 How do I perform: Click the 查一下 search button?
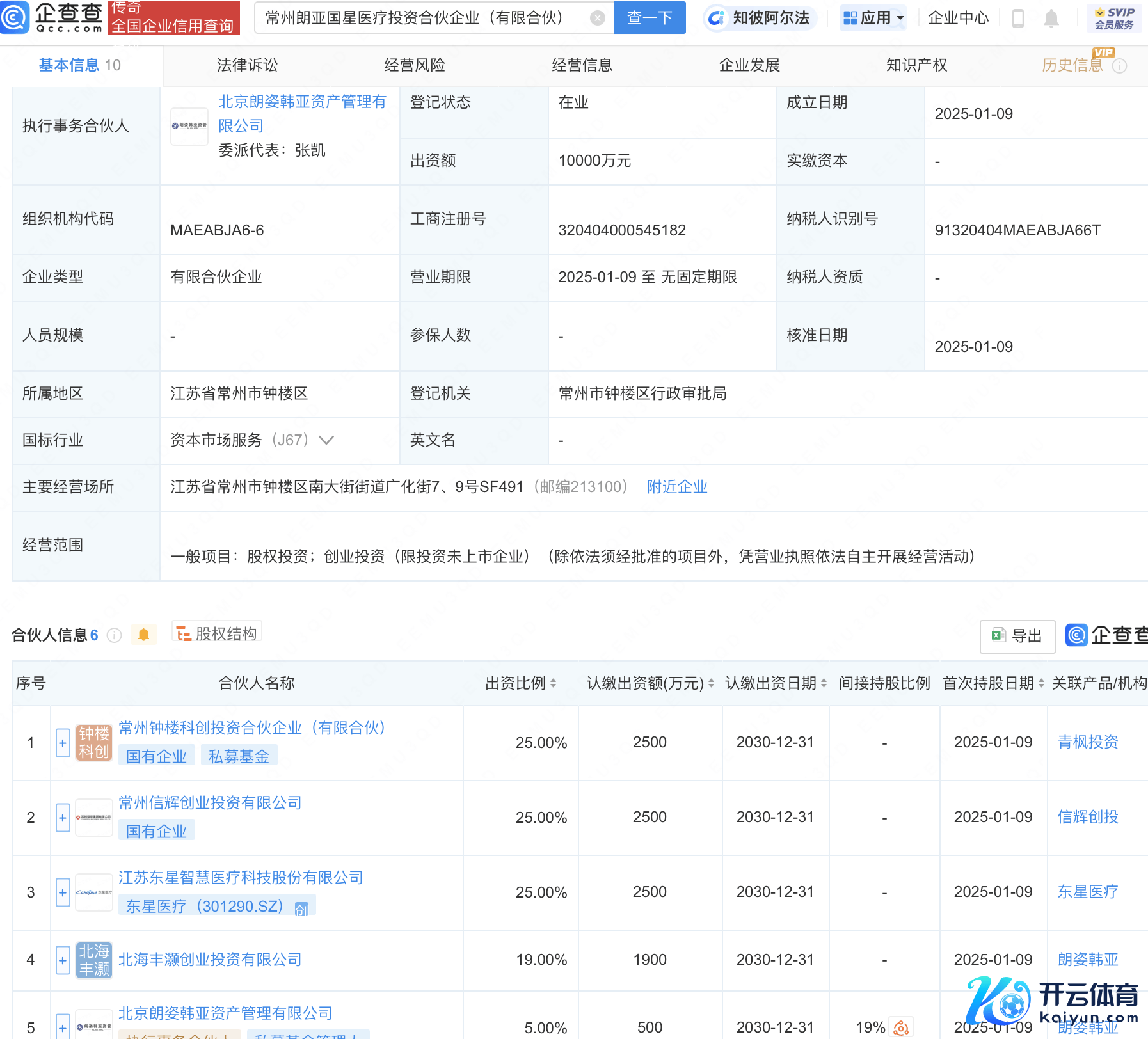pos(650,18)
